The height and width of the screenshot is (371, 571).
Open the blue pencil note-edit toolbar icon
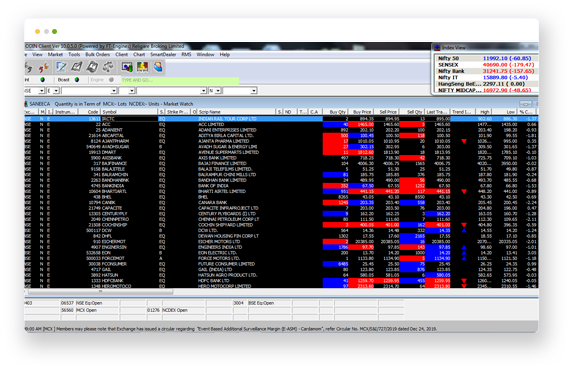(x=61, y=67)
